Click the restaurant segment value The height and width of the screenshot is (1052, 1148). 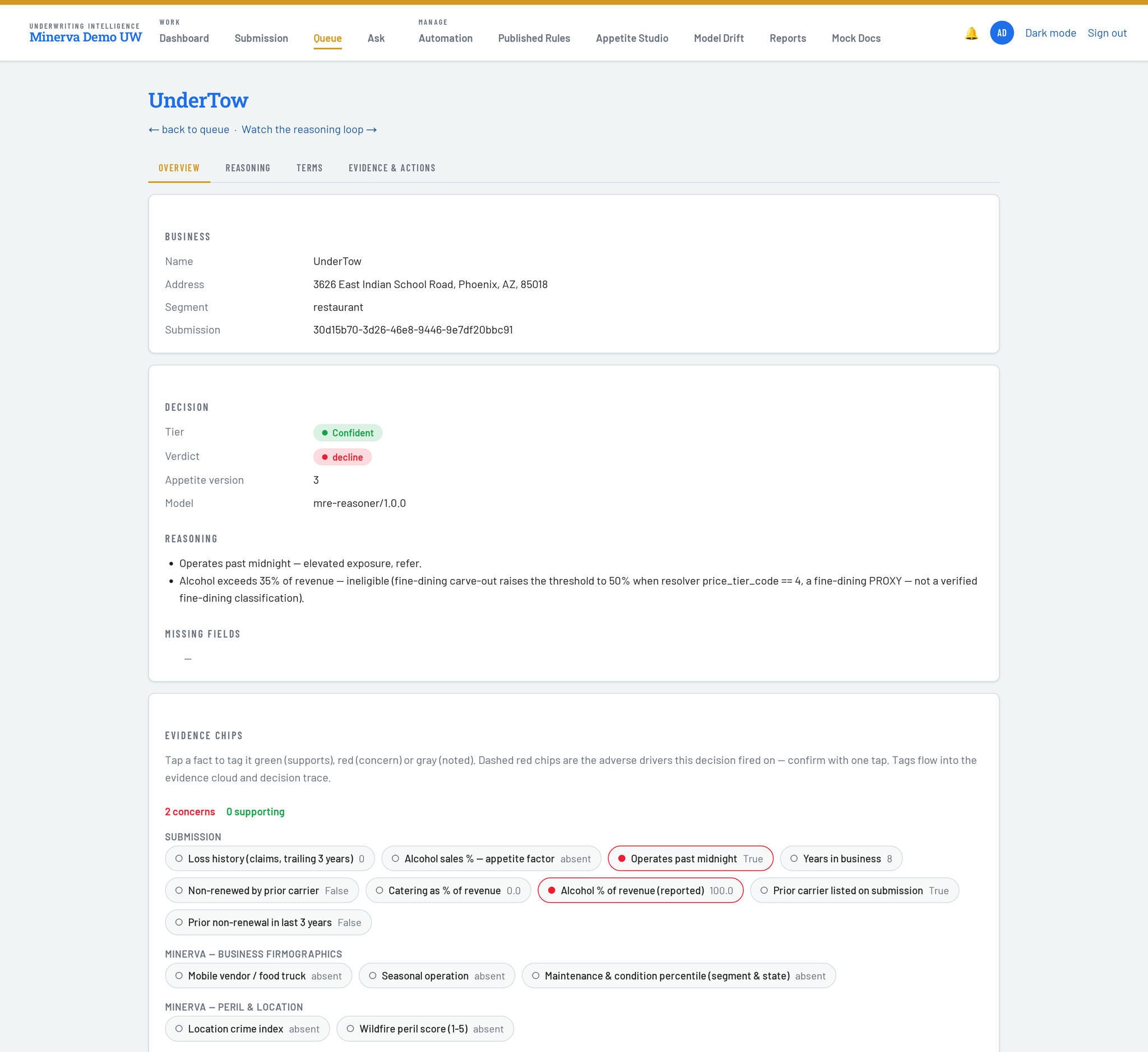(338, 307)
